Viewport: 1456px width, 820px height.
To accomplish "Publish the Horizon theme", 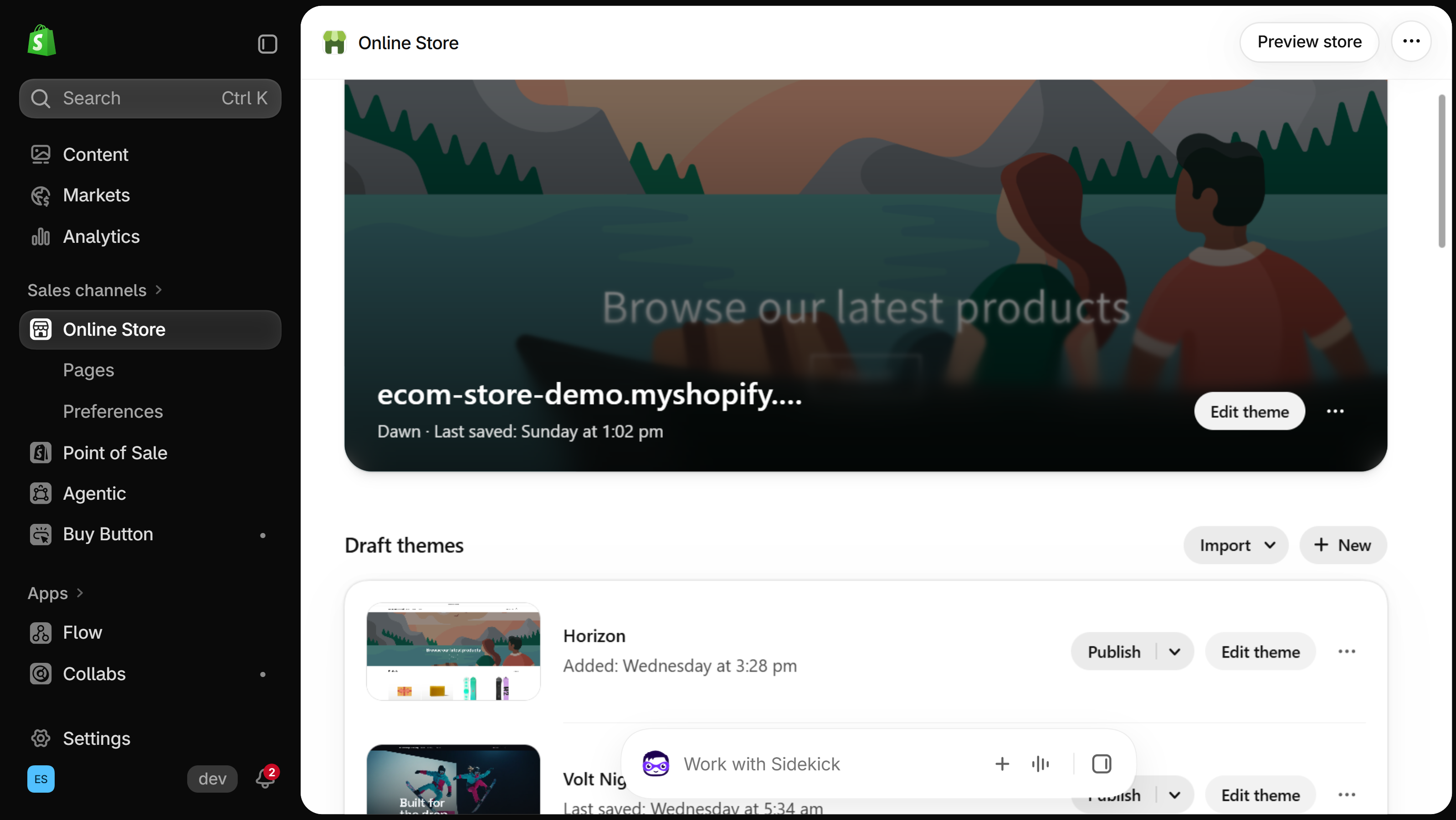I will click(x=1113, y=651).
